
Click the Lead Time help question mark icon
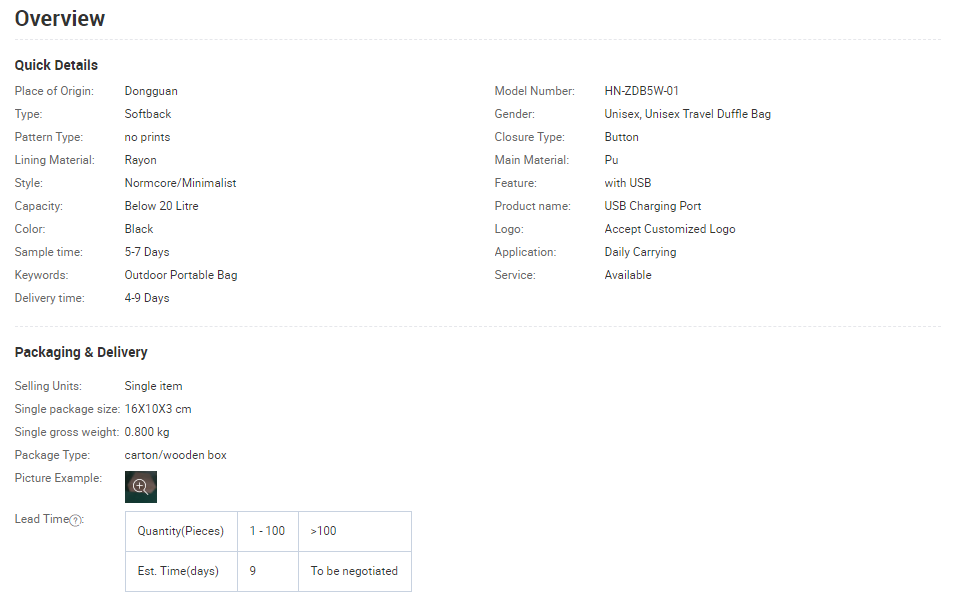(x=76, y=520)
